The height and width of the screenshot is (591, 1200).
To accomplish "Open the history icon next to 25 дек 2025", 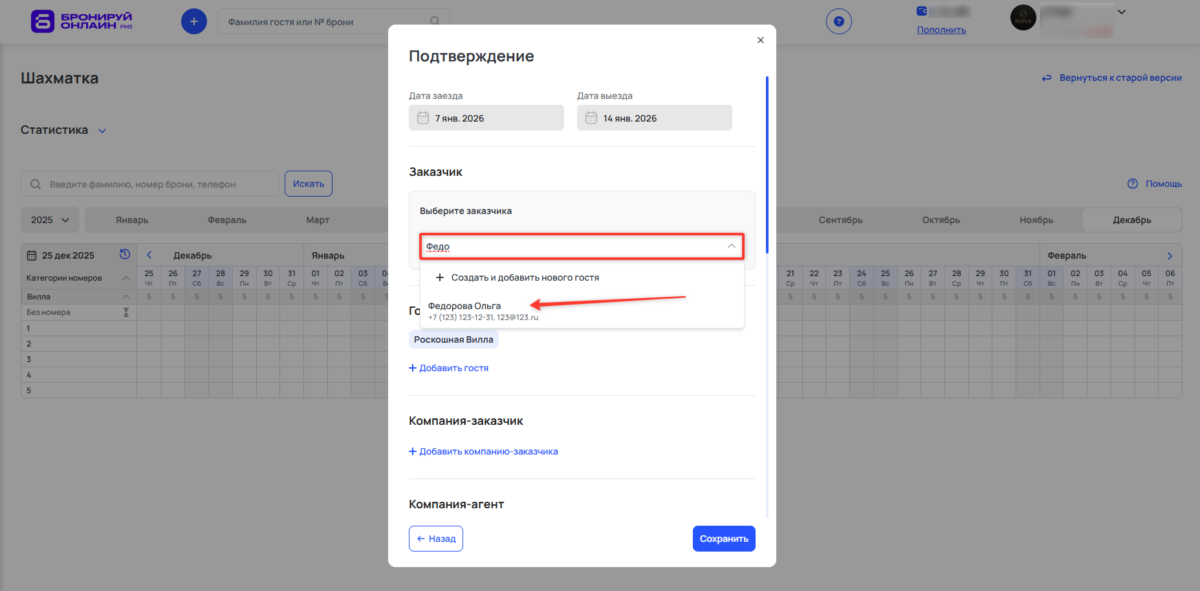I will tap(125, 254).
